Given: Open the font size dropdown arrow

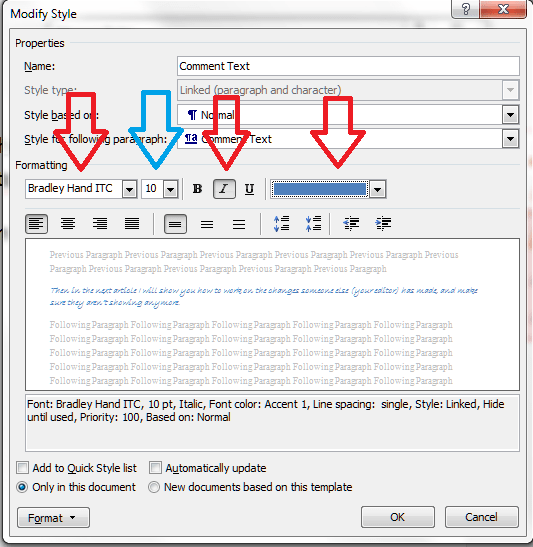Looking at the screenshot, I should 171,189.
